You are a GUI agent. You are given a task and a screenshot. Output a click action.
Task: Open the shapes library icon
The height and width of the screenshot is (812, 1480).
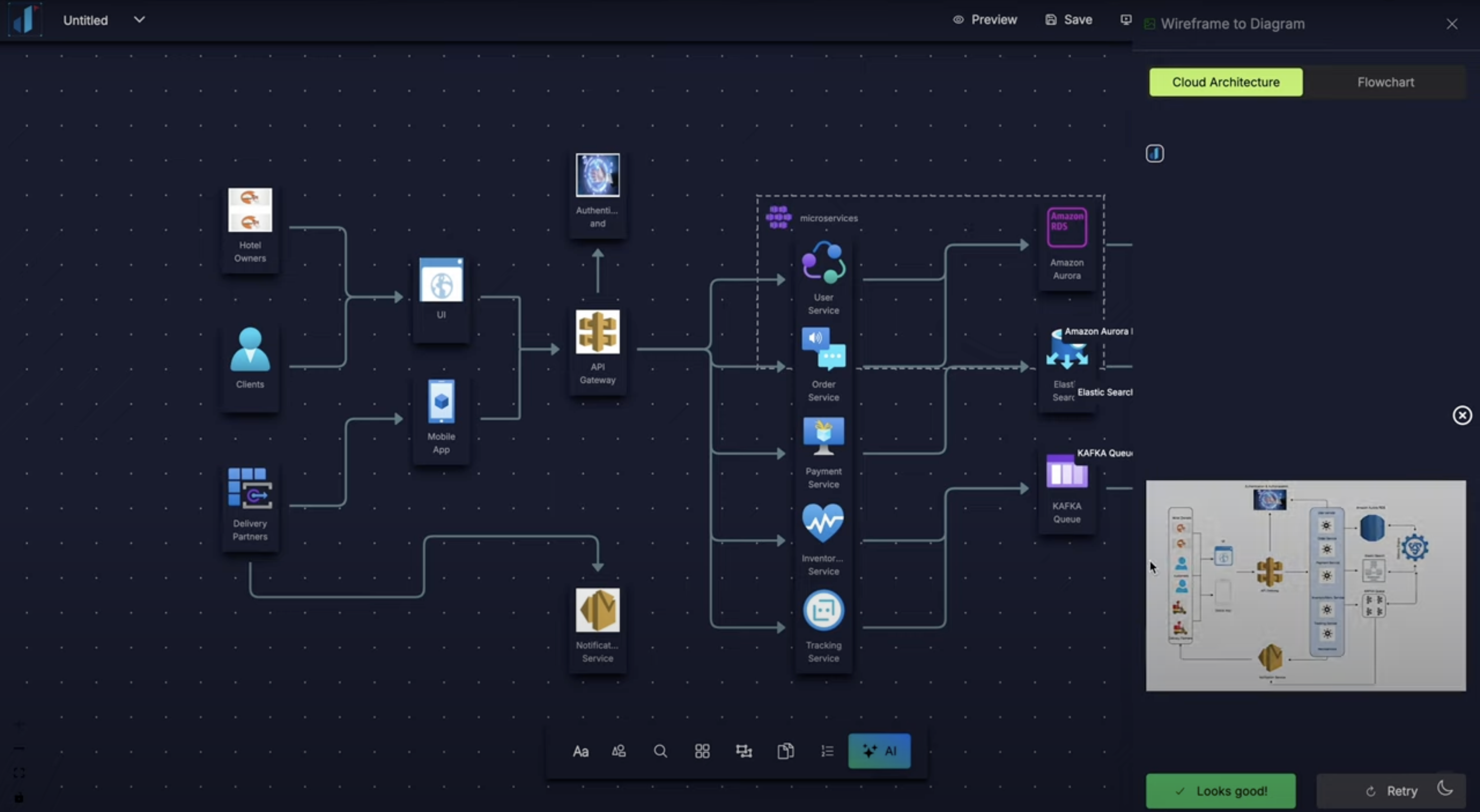point(619,751)
